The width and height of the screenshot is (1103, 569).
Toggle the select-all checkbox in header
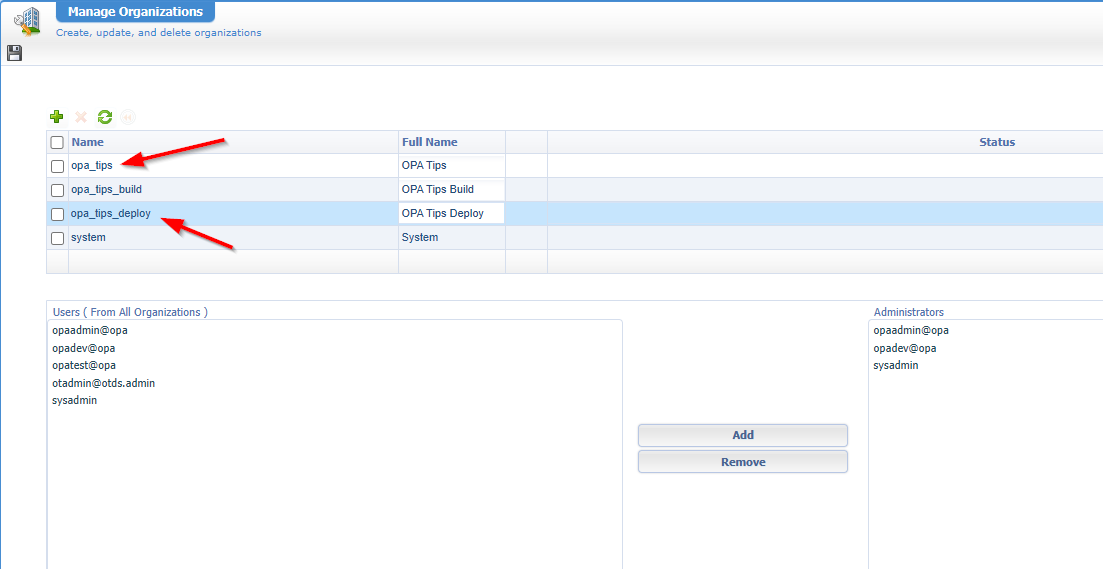coord(57,142)
